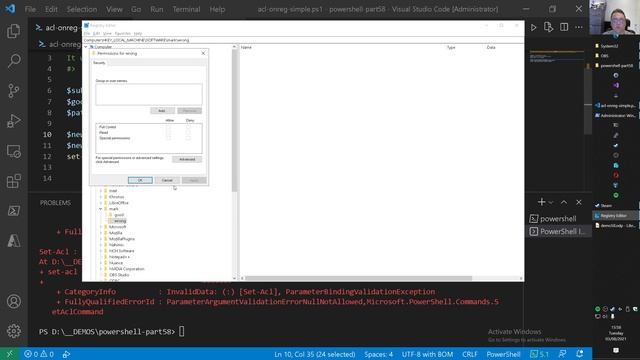Screen dimensions: 640x360
Task: Maximize the terminal panel with chevron up
Action: coord(564,202)
